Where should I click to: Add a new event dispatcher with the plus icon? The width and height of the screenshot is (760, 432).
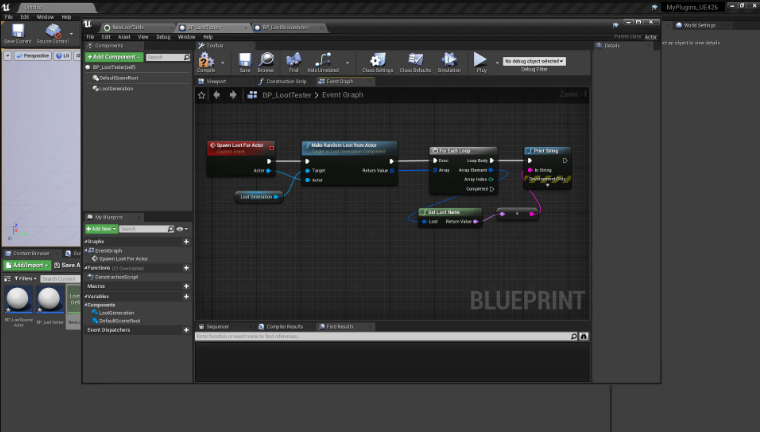186,330
